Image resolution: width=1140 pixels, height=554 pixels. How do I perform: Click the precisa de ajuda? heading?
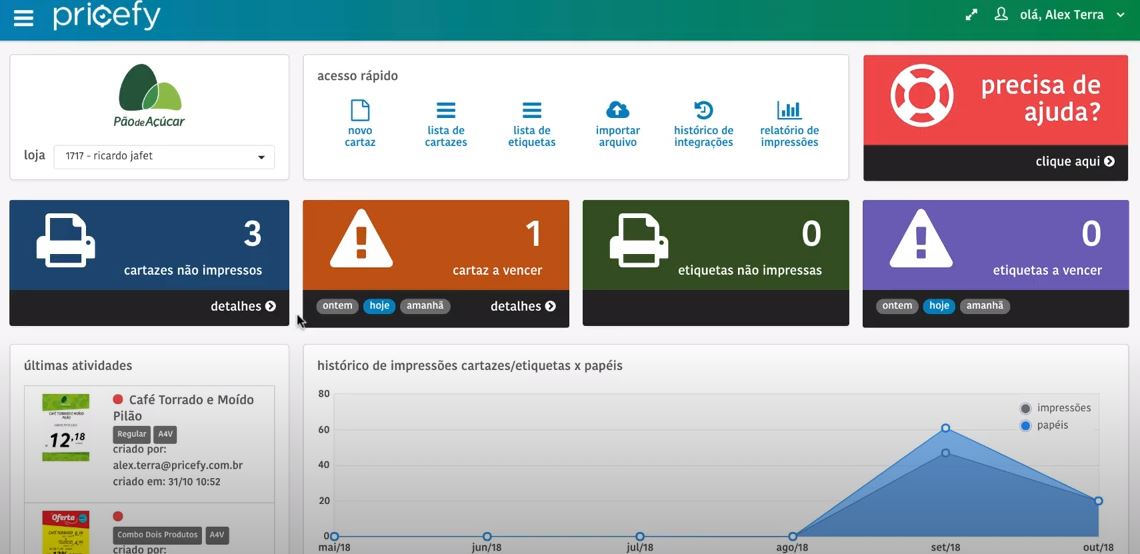[1040, 99]
